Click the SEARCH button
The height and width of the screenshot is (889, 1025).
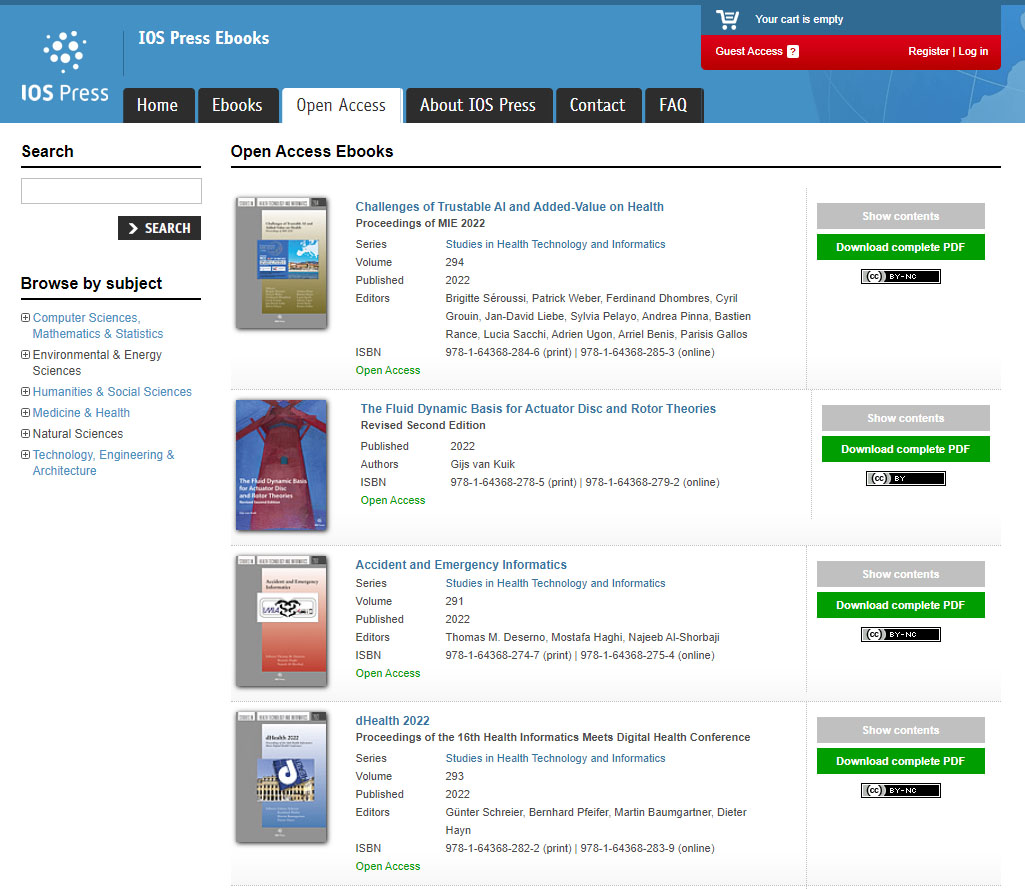coord(160,228)
